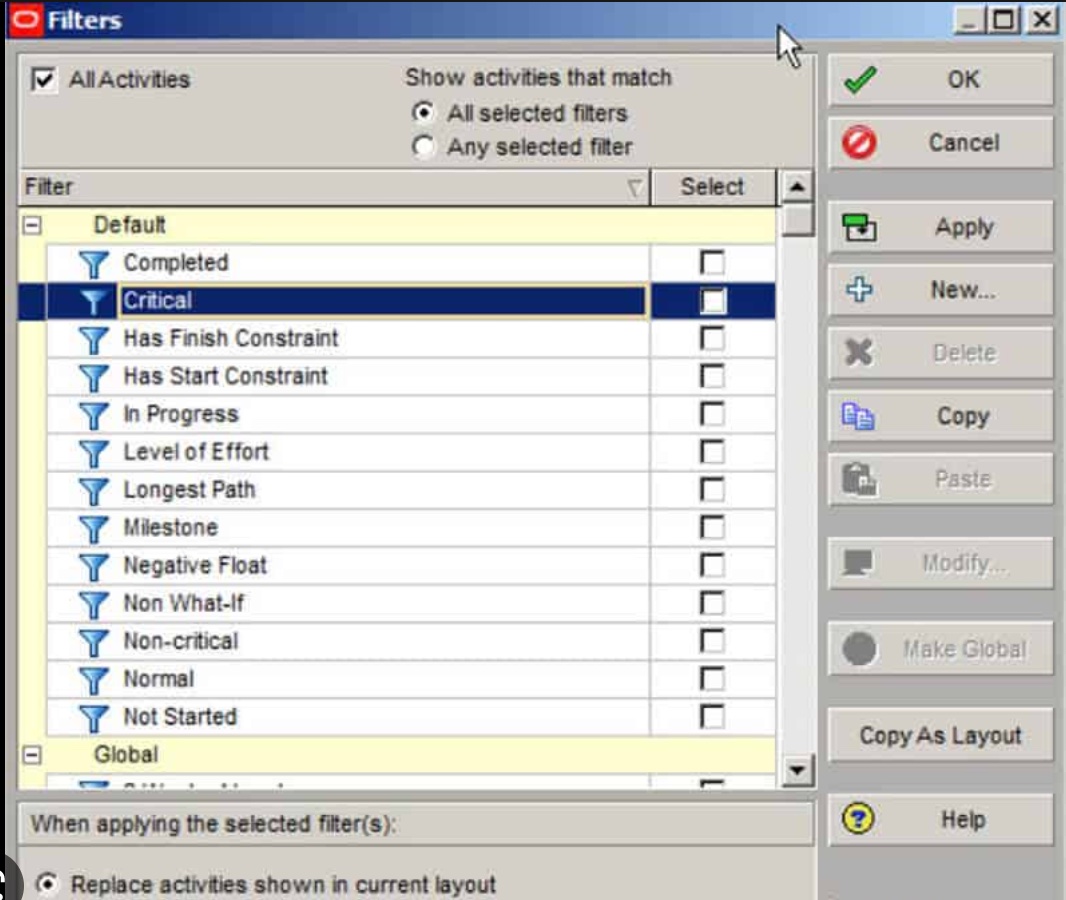Click the yellow question mark Help icon
Image resolution: width=1066 pixels, height=900 pixels.
tap(858, 818)
